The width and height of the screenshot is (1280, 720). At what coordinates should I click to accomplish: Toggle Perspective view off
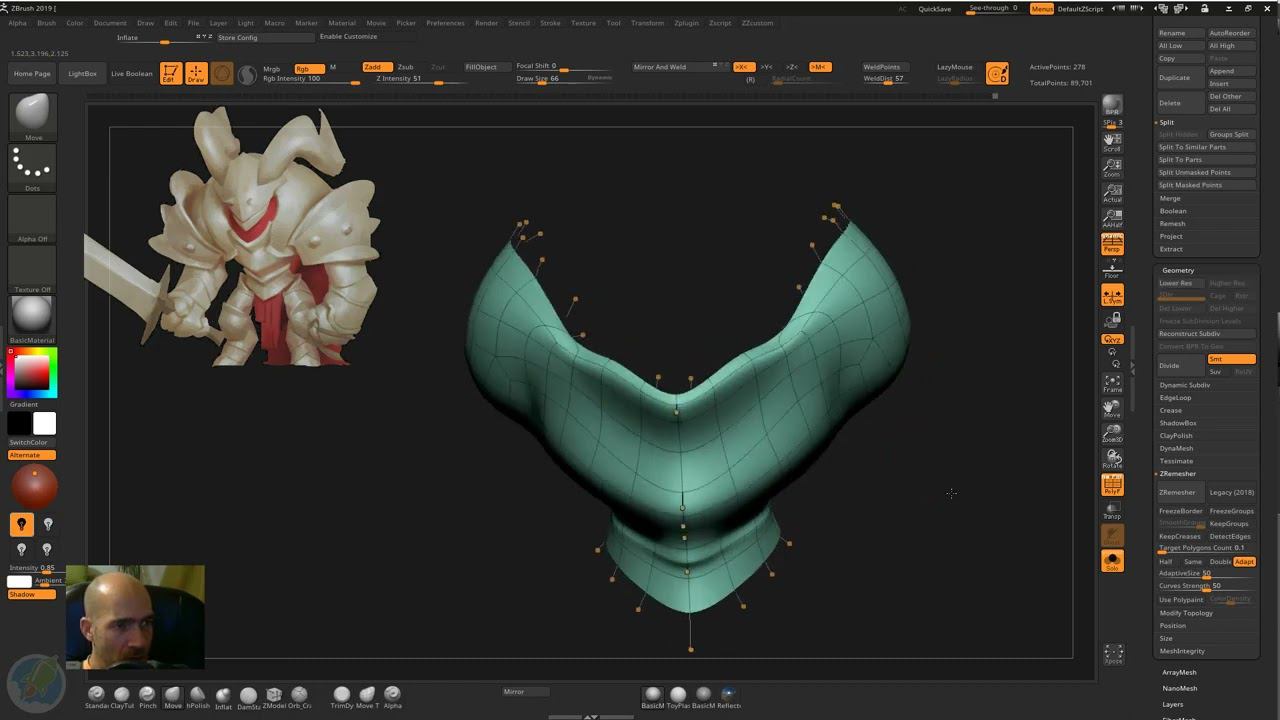1112,243
